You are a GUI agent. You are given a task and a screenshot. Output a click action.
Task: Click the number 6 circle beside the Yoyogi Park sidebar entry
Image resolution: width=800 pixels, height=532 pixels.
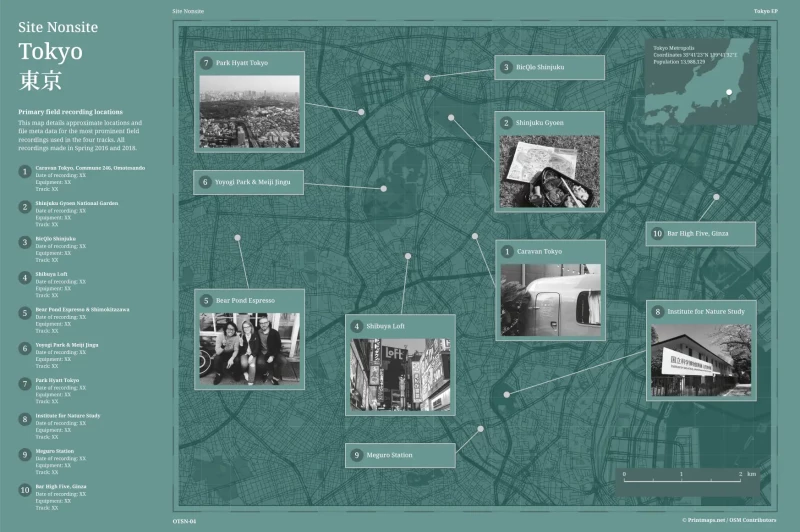pyautogui.click(x=24, y=348)
